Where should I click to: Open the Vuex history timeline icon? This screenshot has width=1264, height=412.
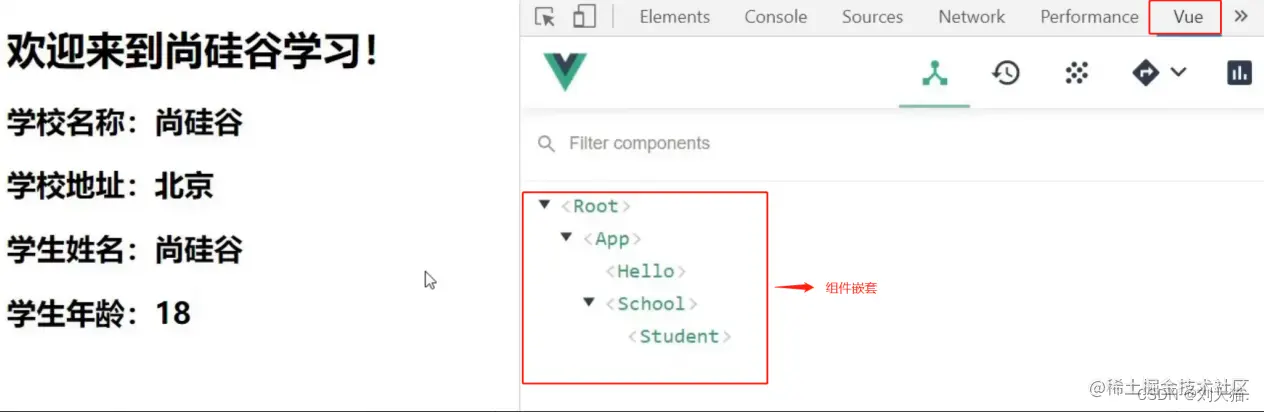(1005, 73)
